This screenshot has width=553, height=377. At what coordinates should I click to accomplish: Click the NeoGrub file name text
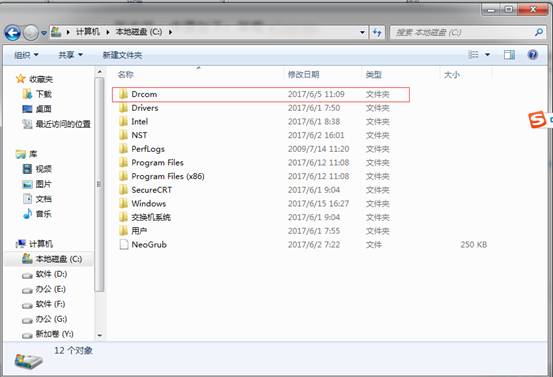point(149,244)
